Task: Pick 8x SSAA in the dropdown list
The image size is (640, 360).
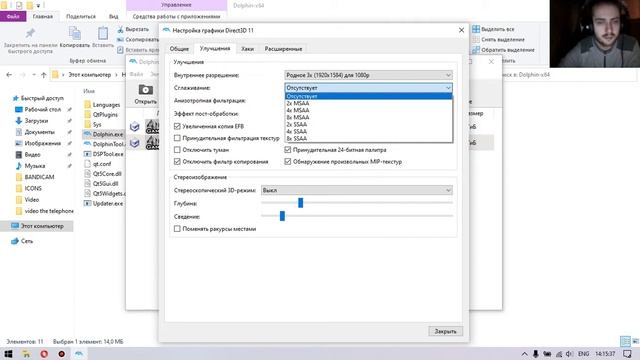Action: tap(369, 138)
